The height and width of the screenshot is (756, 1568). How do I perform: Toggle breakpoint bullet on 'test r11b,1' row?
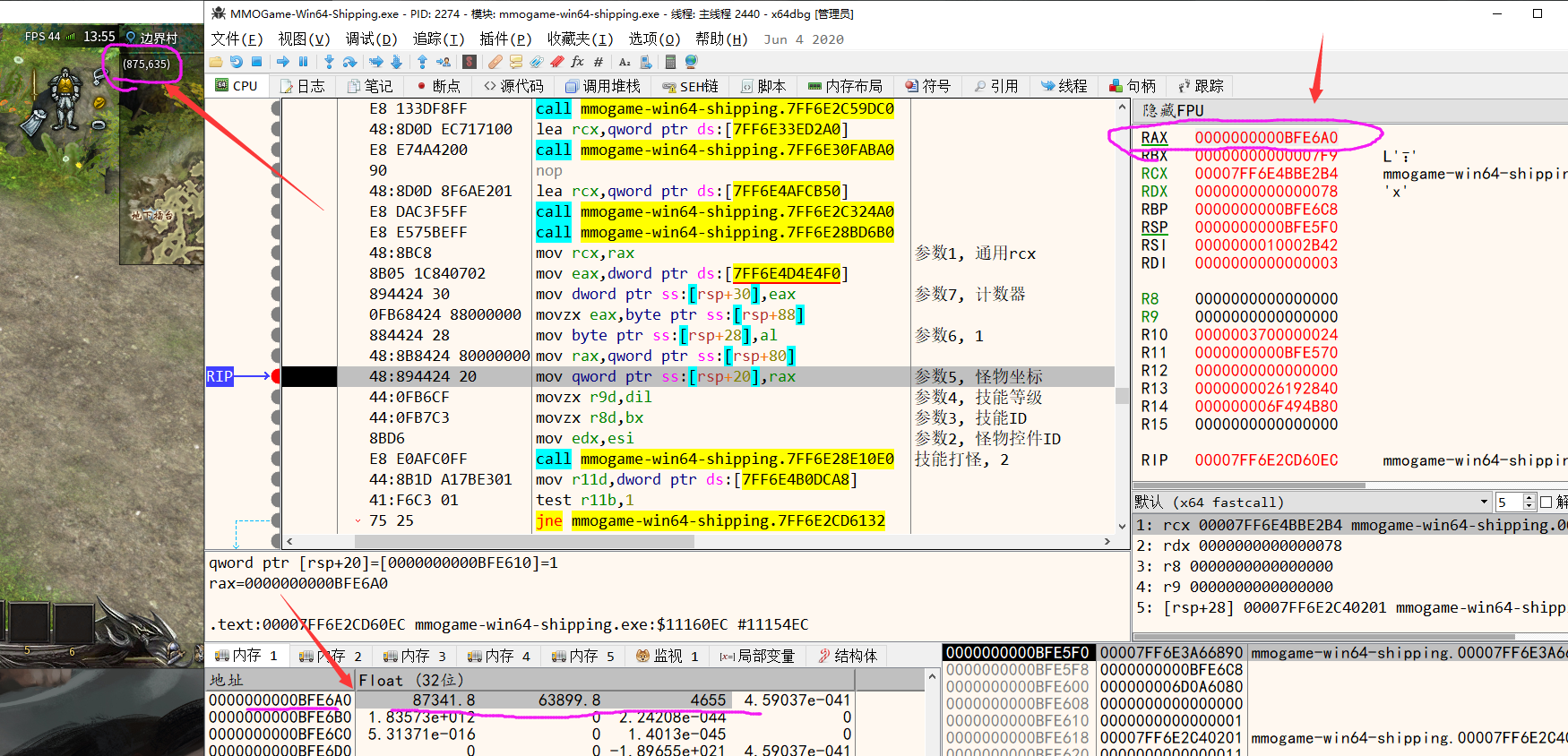pos(276,500)
